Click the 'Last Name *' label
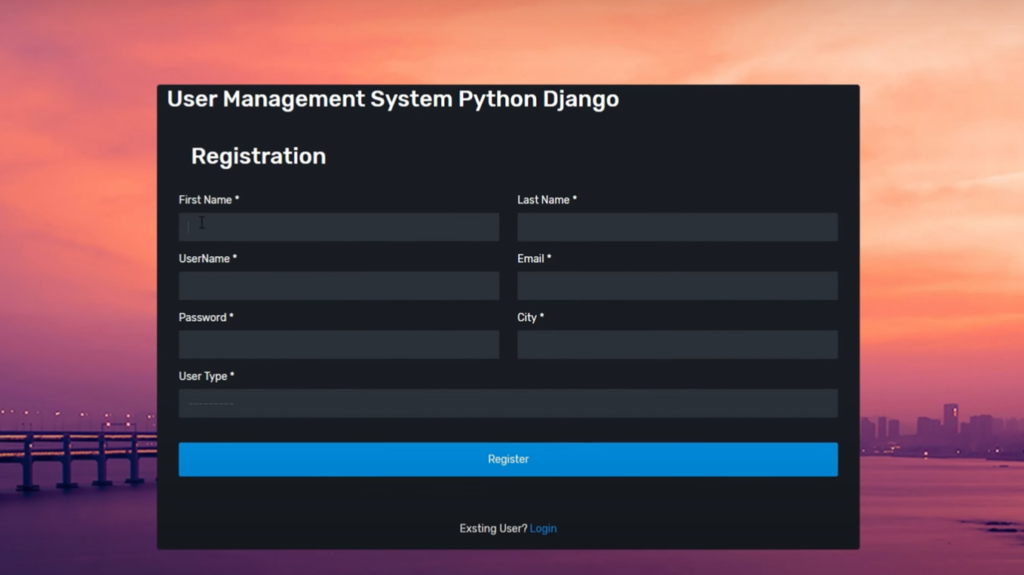 point(547,200)
